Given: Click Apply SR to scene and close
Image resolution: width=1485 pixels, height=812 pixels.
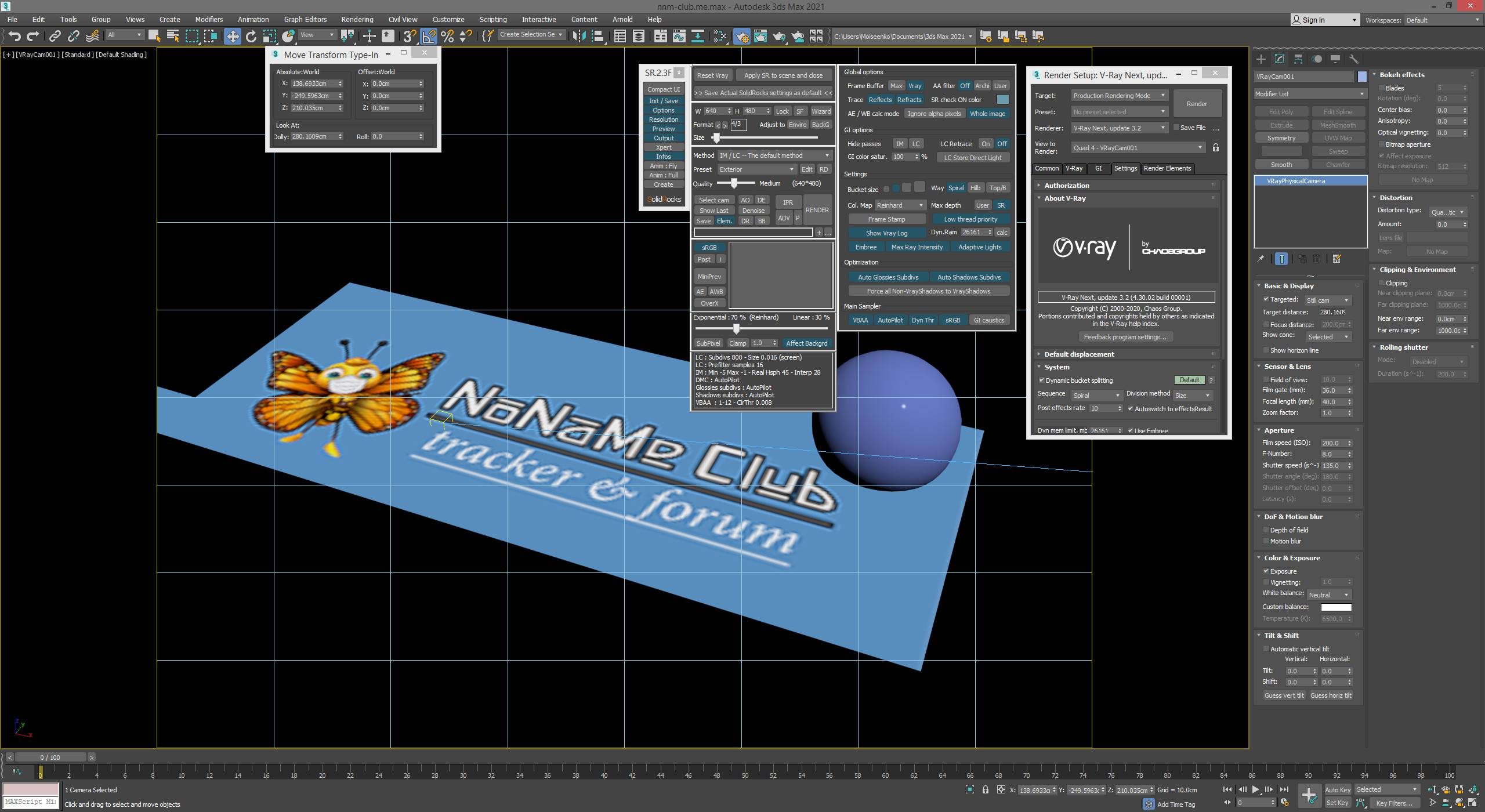Looking at the screenshot, I should click(783, 75).
